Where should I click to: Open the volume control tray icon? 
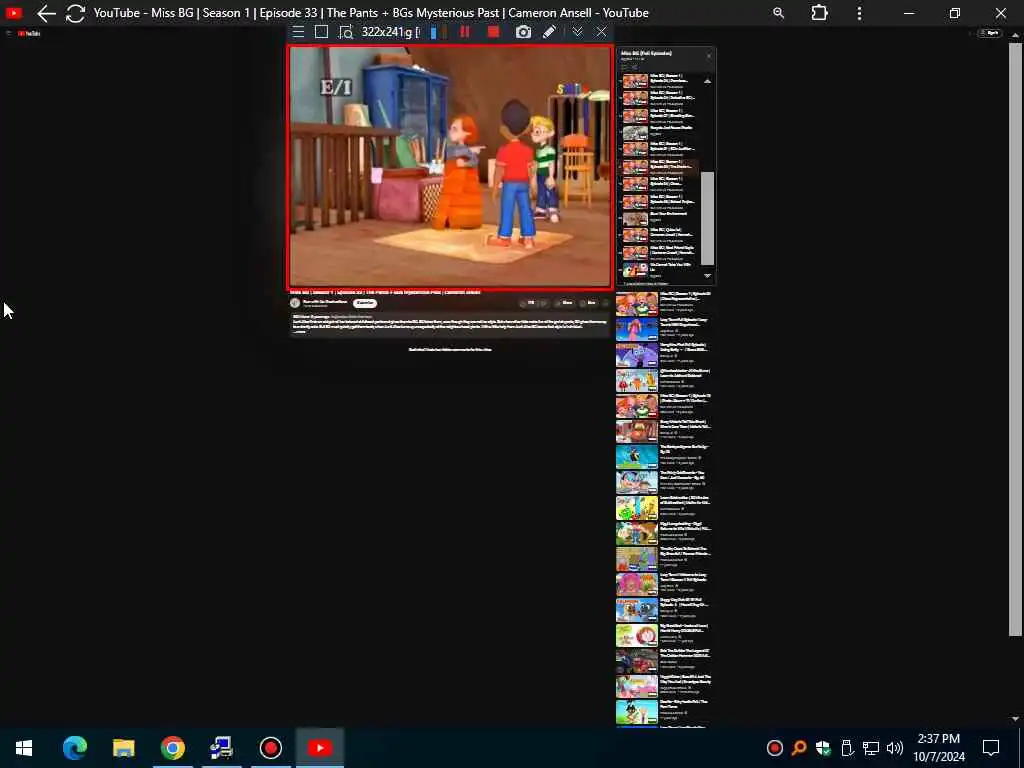coord(895,748)
